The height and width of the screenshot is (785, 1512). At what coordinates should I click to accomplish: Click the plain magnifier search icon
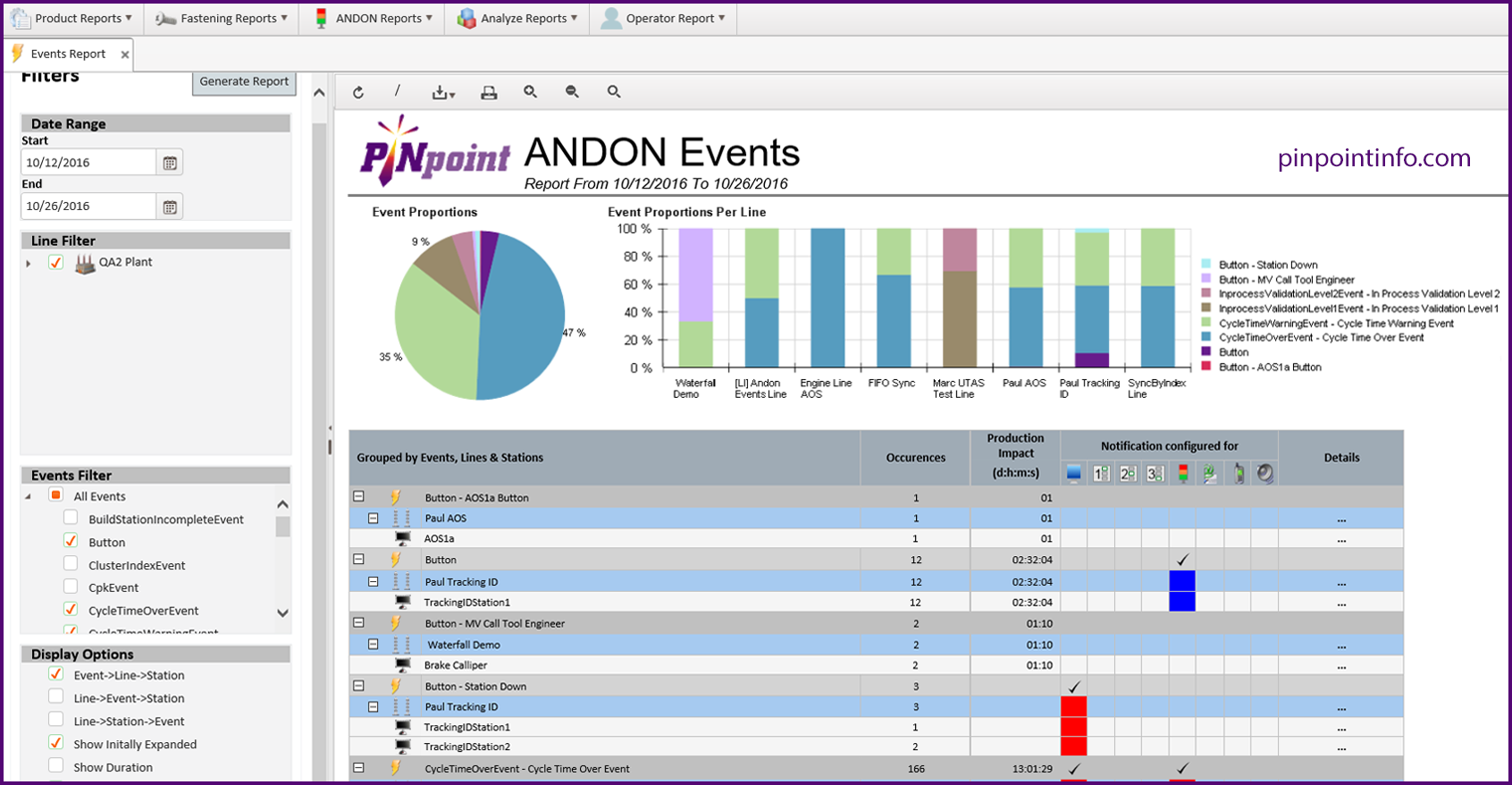[x=614, y=91]
